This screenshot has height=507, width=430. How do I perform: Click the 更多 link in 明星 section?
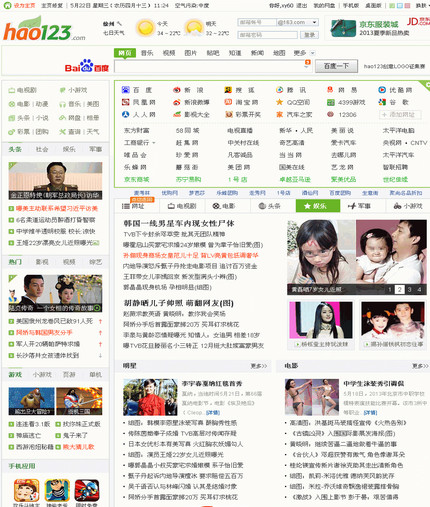coord(259,366)
